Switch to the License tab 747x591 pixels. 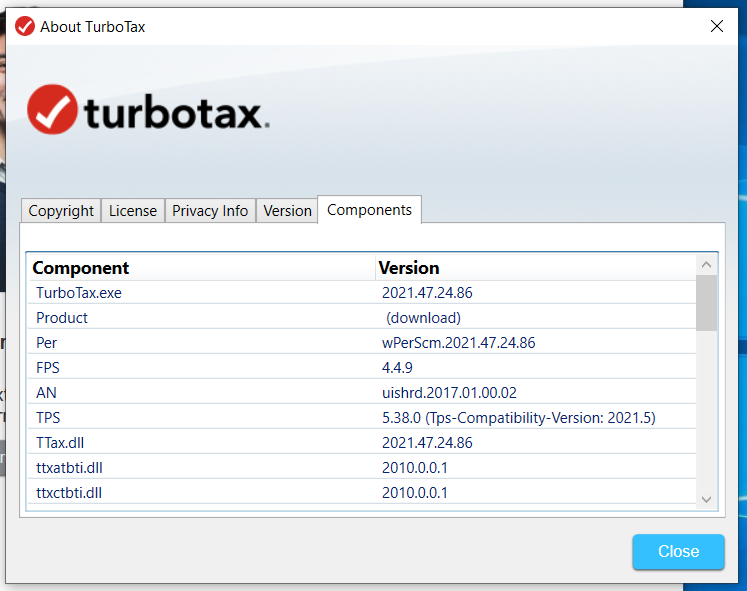click(x=133, y=210)
